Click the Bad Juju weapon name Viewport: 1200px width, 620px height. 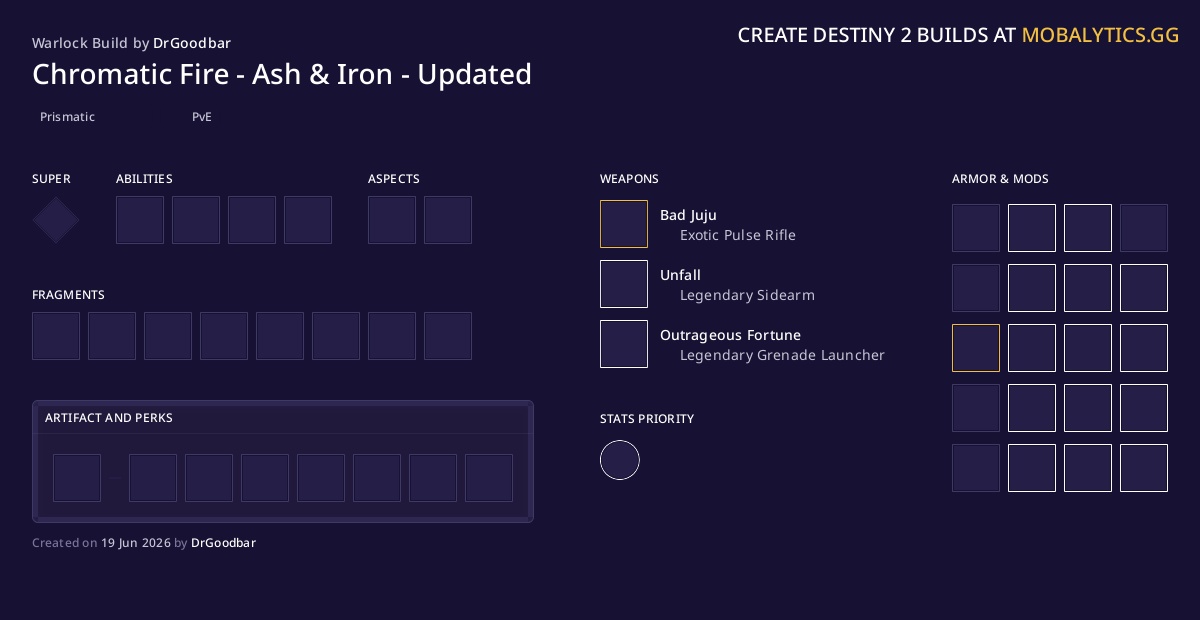coord(688,215)
